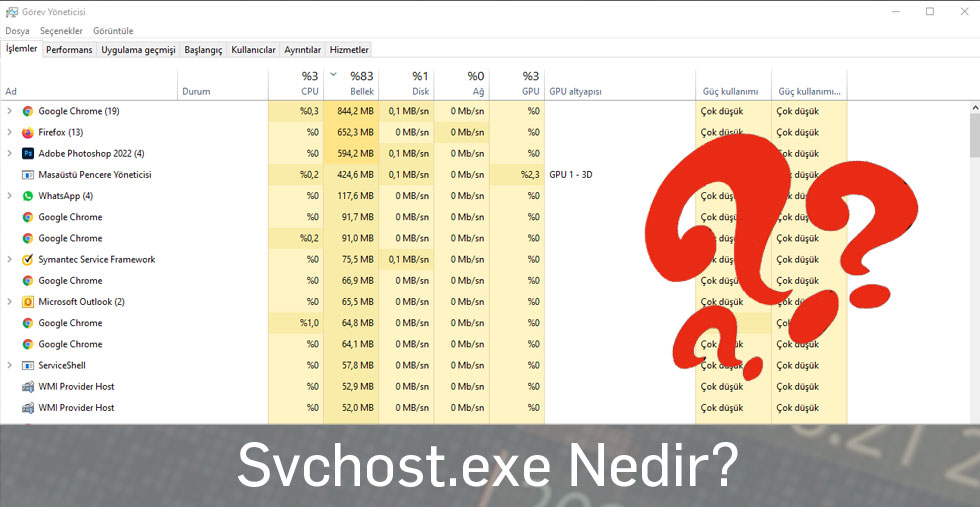The width and height of the screenshot is (980, 507).
Task: Click Chrome icon in the 64,1 MB row
Action: coord(28,344)
